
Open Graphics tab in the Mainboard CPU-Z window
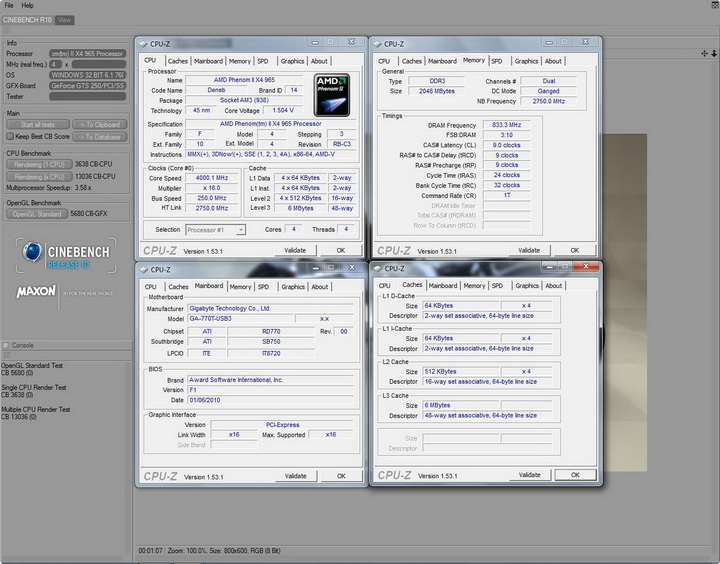[x=293, y=287]
